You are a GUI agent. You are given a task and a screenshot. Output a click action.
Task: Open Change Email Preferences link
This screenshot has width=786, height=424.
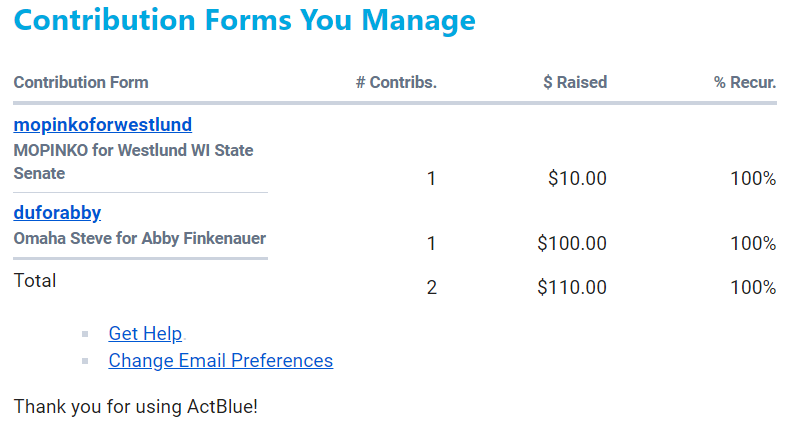[220, 361]
